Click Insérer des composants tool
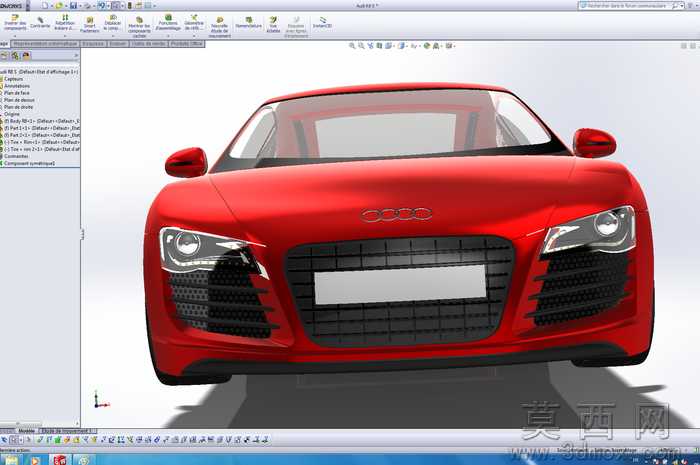Image resolution: width=700 pixels, height=465 pixels. (x=15, y=22)
